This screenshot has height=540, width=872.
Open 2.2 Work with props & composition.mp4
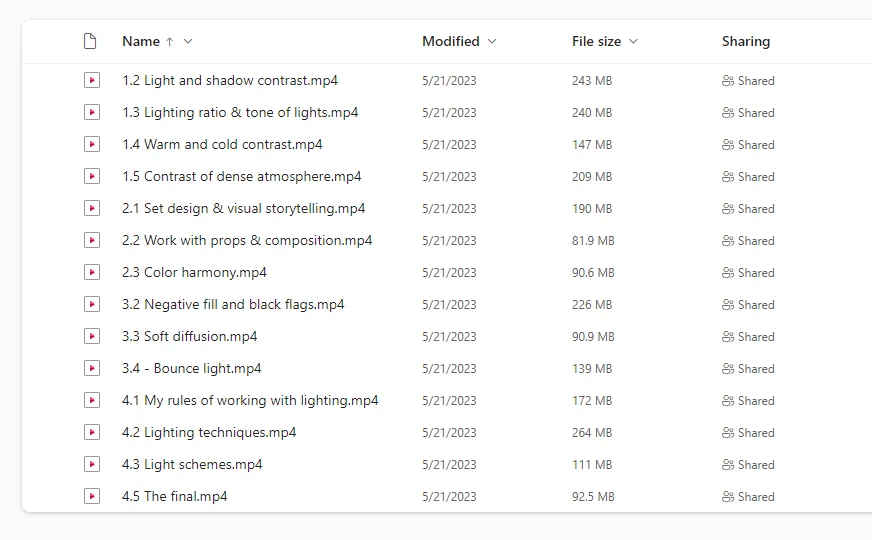[x=247, y=241]
